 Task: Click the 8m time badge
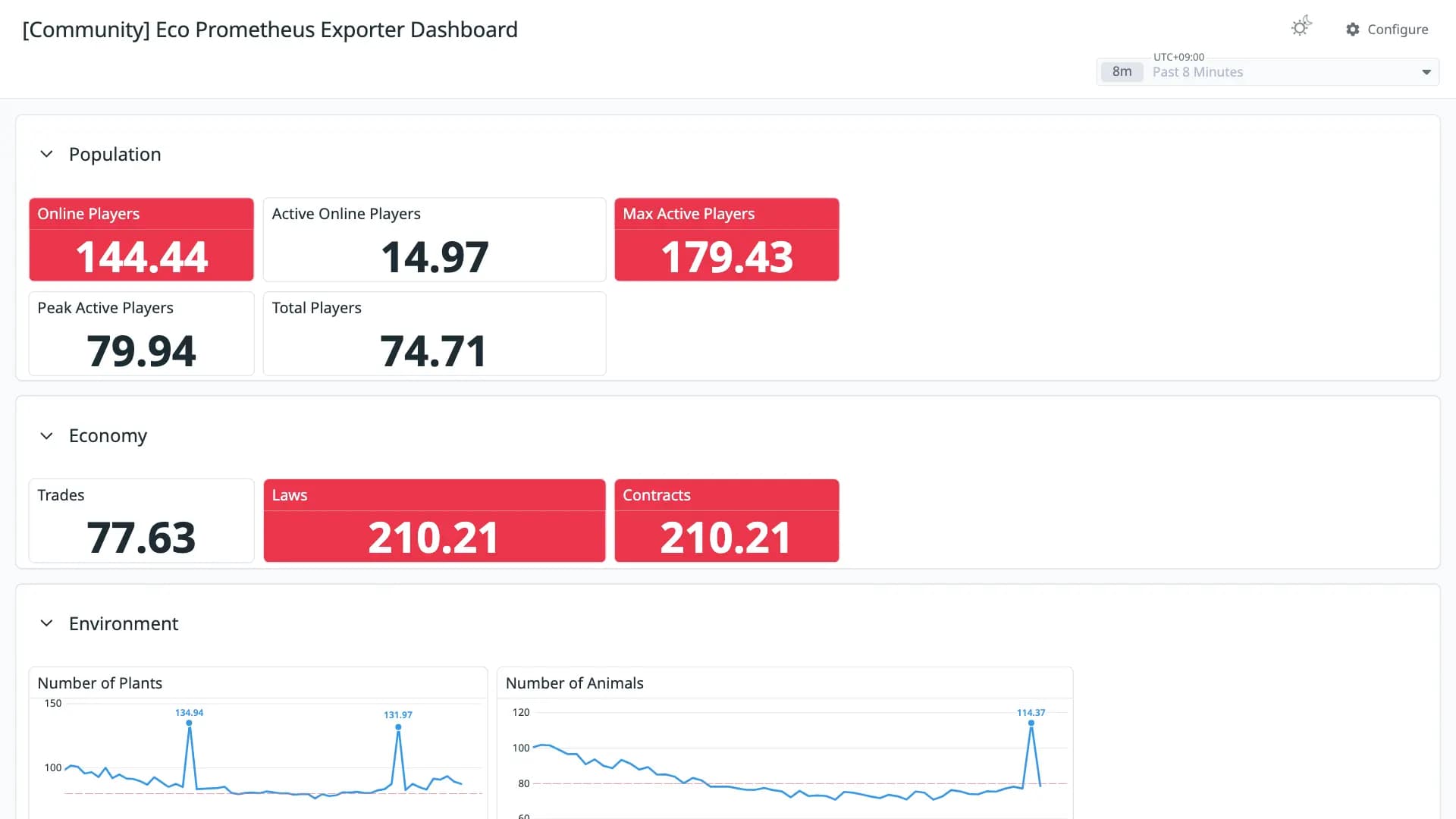pos(1122,72)
